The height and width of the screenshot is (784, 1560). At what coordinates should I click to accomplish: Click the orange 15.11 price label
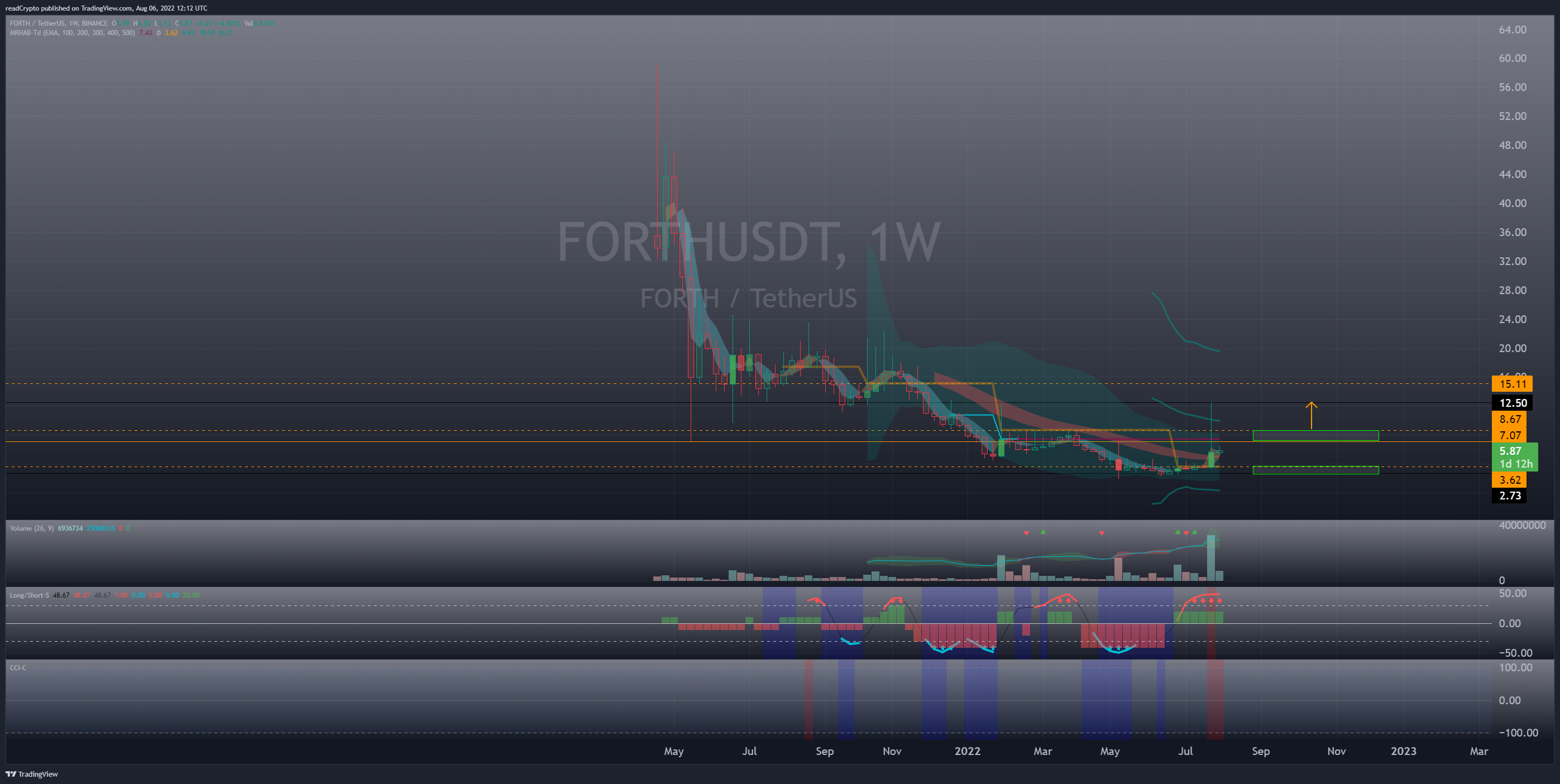1512,384
